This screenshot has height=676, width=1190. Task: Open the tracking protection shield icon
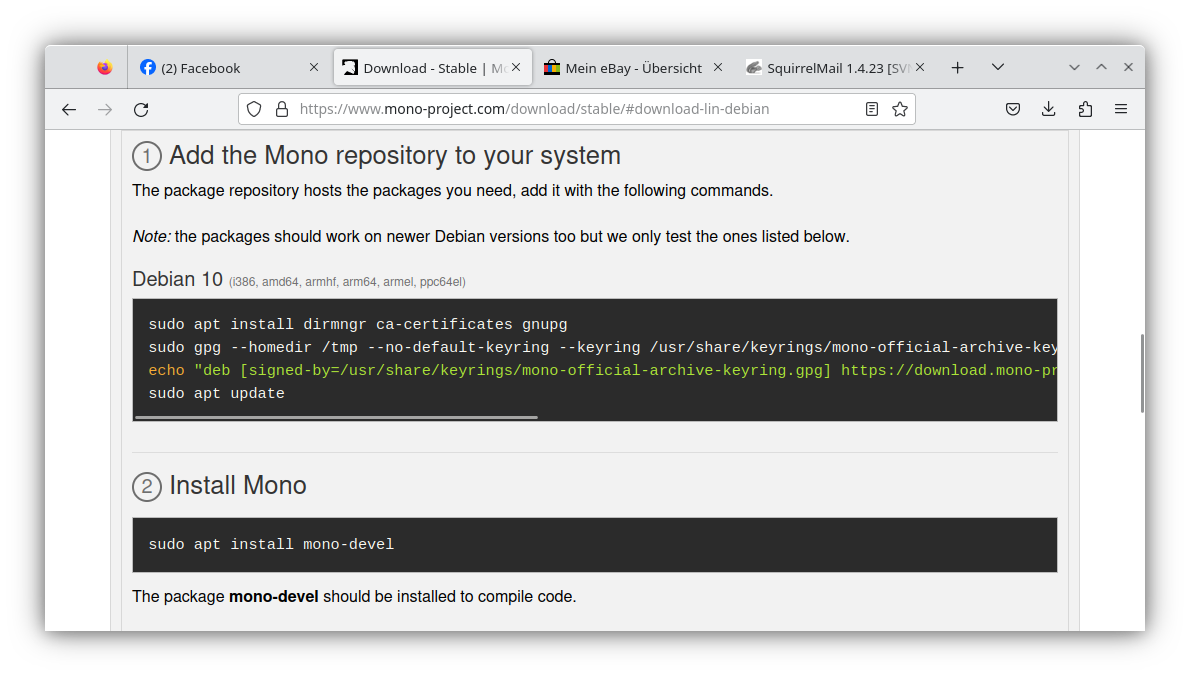[254, 109]
